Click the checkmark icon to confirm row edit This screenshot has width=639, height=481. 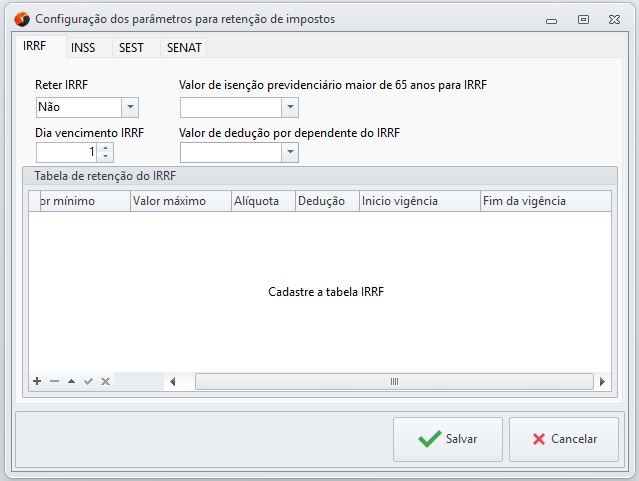[88, 381]
